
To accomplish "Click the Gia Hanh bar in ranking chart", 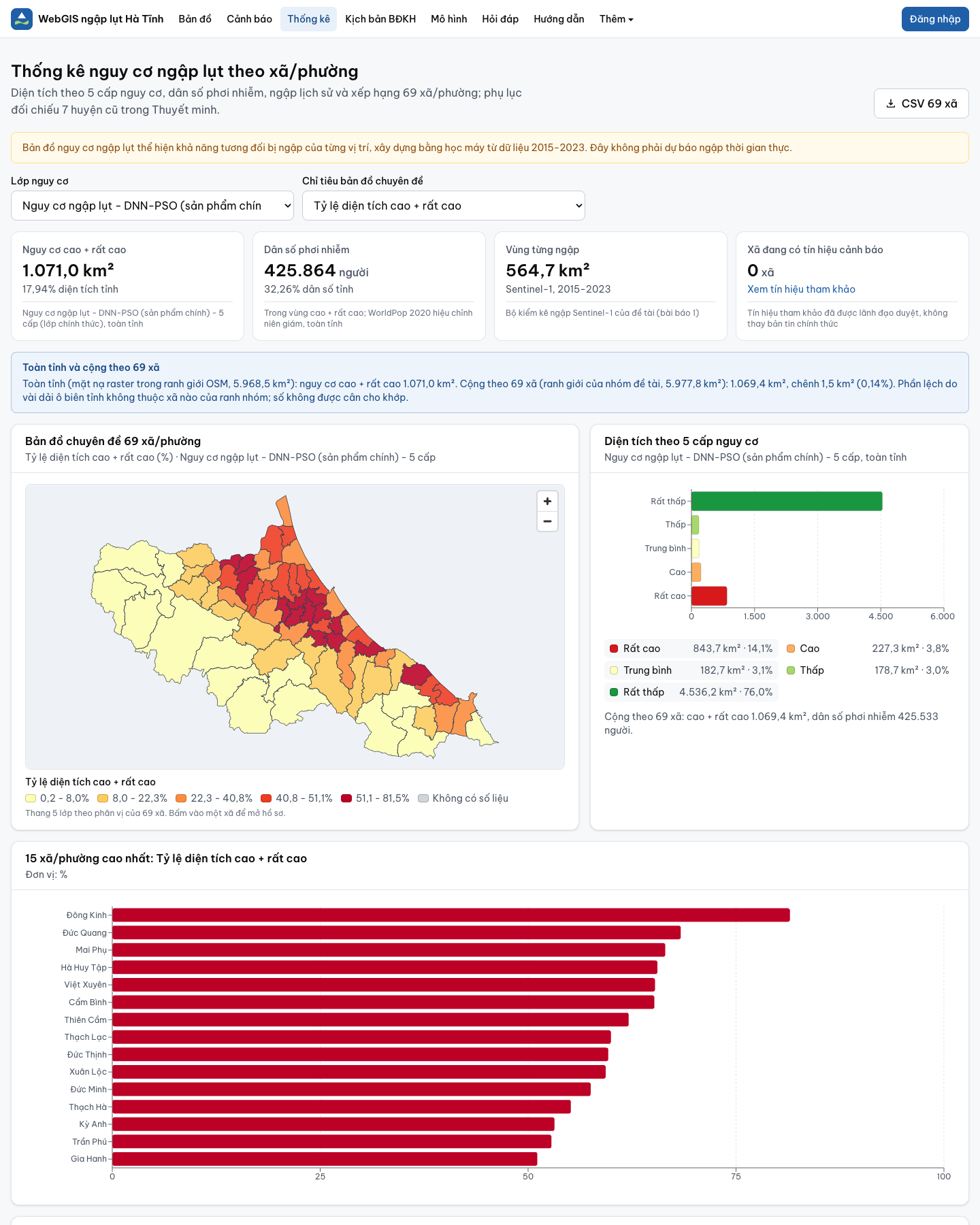I will (325, 1159).
